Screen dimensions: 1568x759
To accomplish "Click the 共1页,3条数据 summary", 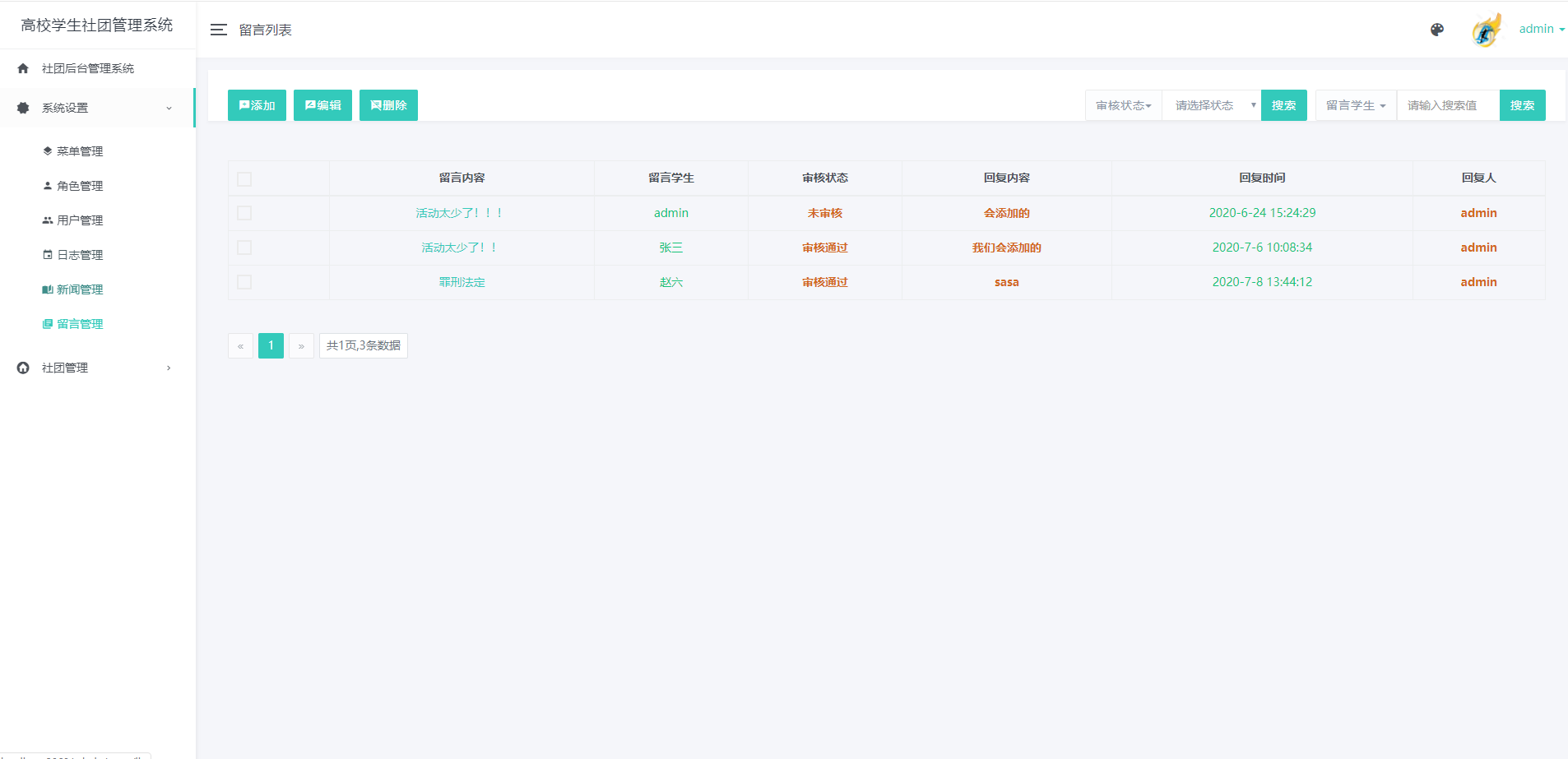I will click(364, 345).
